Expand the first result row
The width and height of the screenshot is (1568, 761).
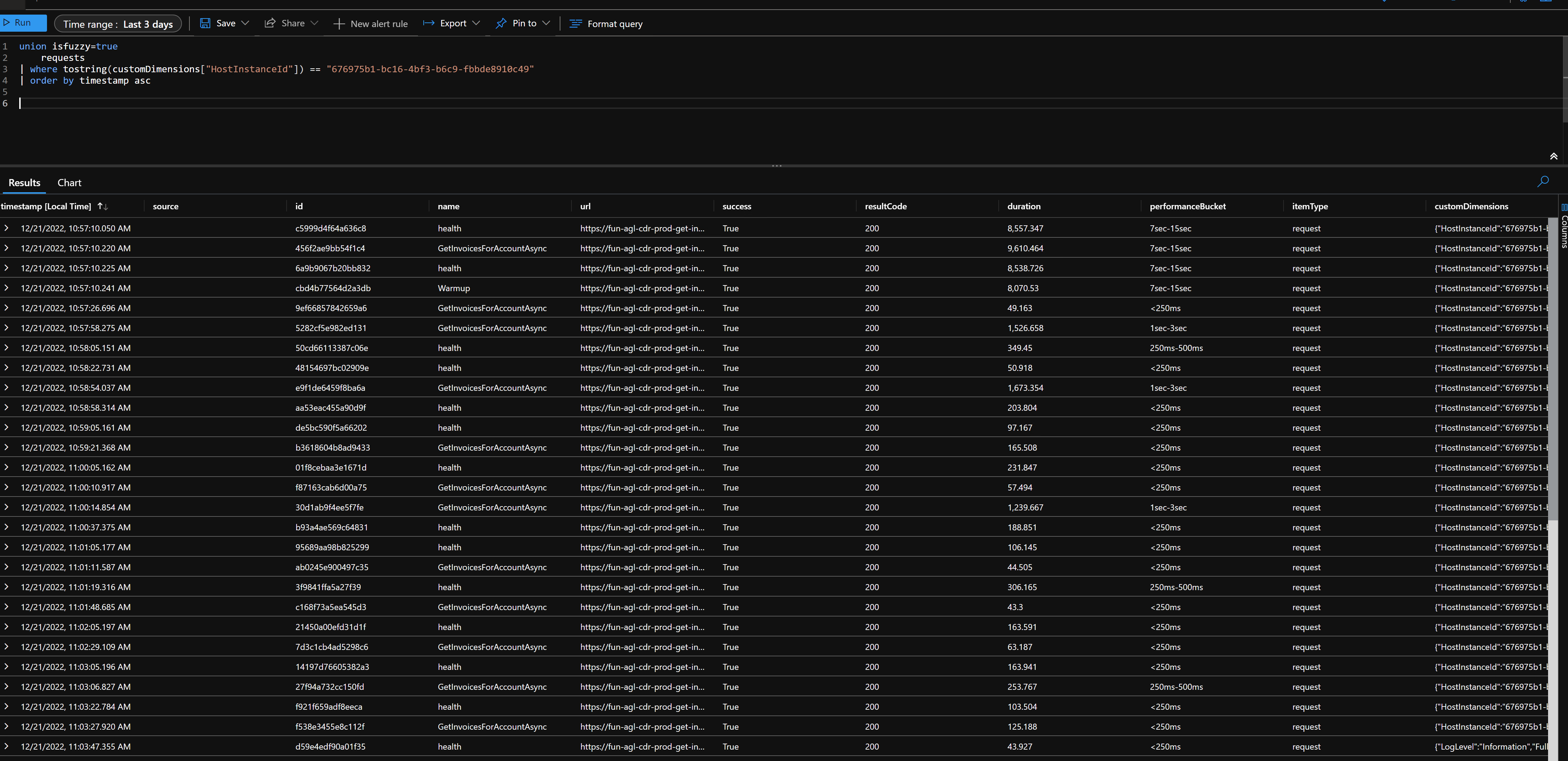point(6,228)
